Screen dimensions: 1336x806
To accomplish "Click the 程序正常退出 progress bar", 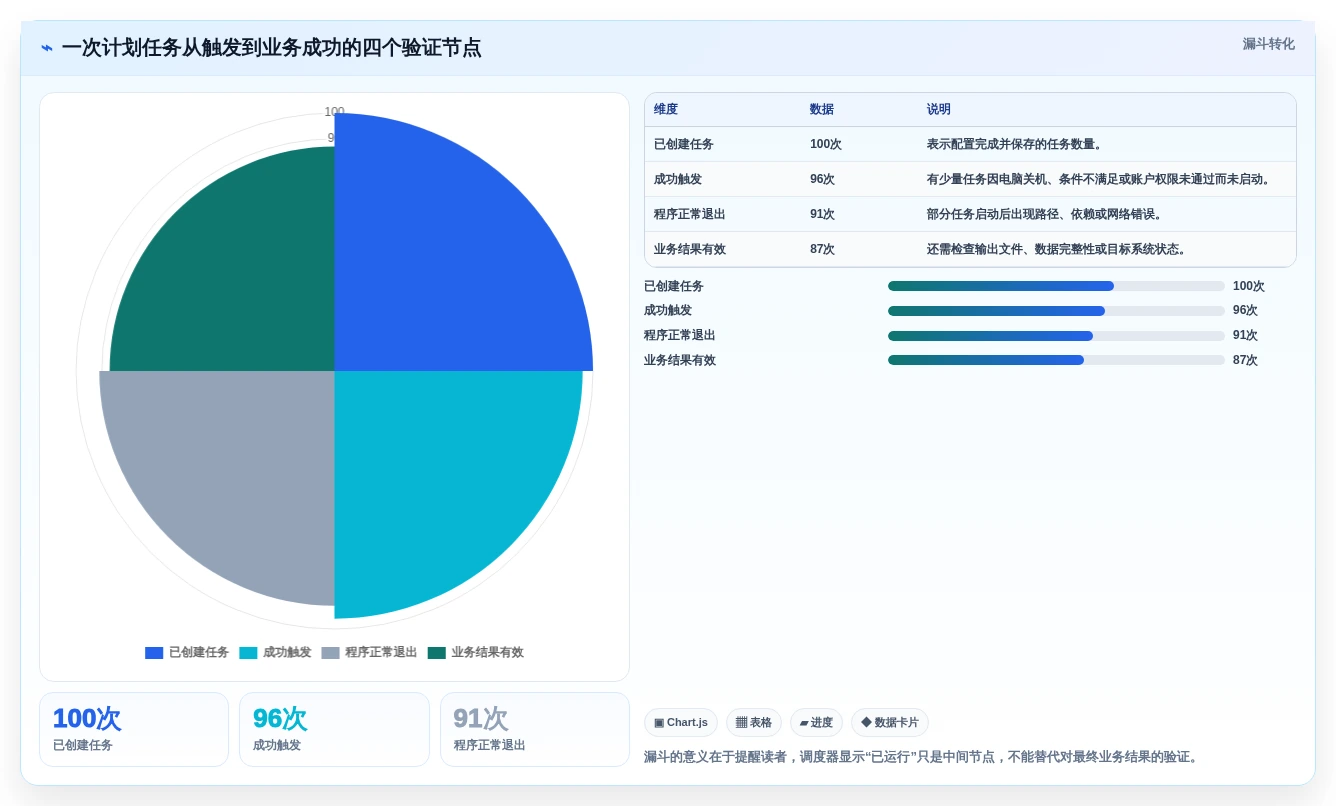I will (1056, 336).
